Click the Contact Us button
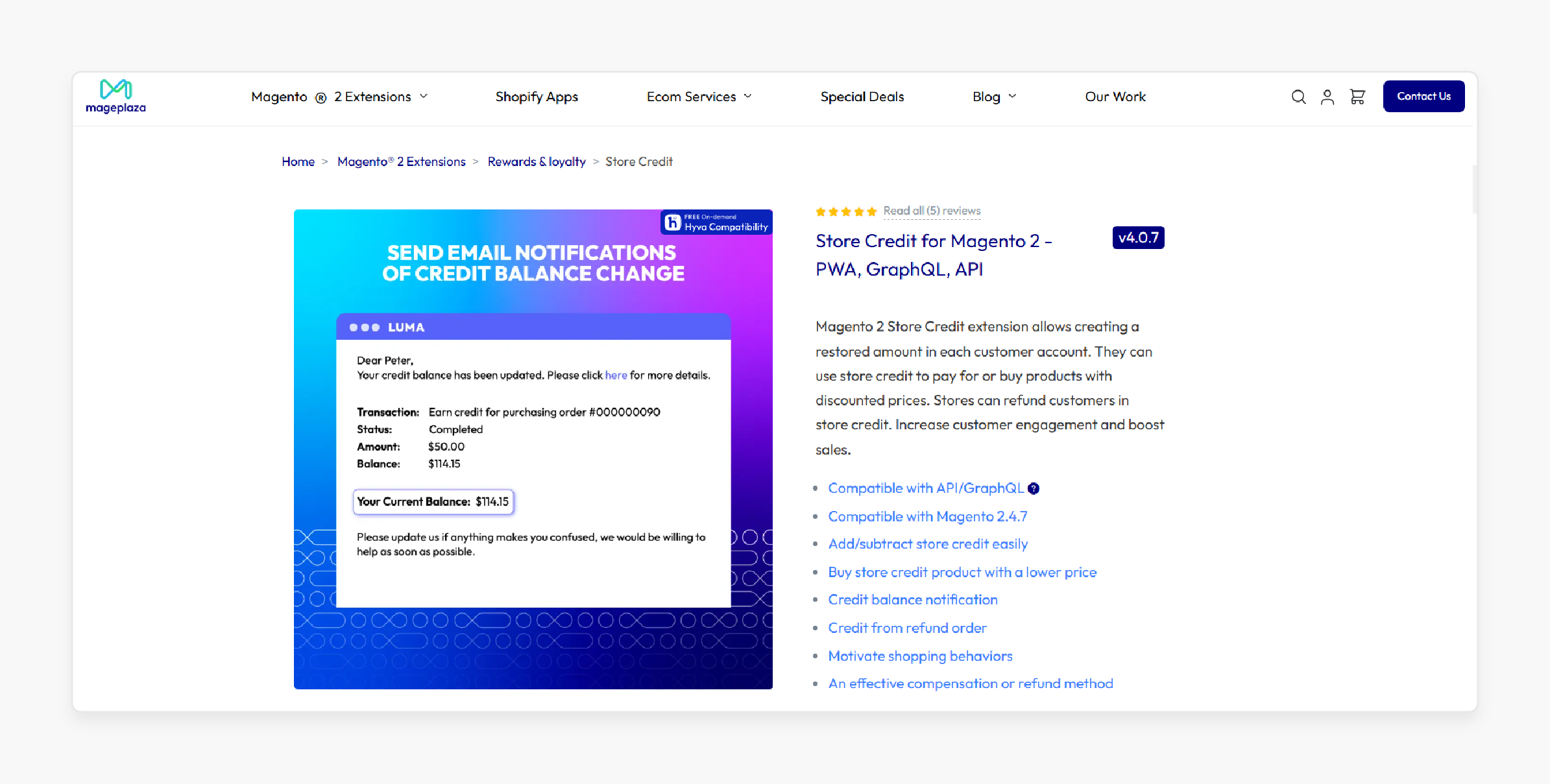This screenshot has width=1550, height=784. (x=1423, y=96)
